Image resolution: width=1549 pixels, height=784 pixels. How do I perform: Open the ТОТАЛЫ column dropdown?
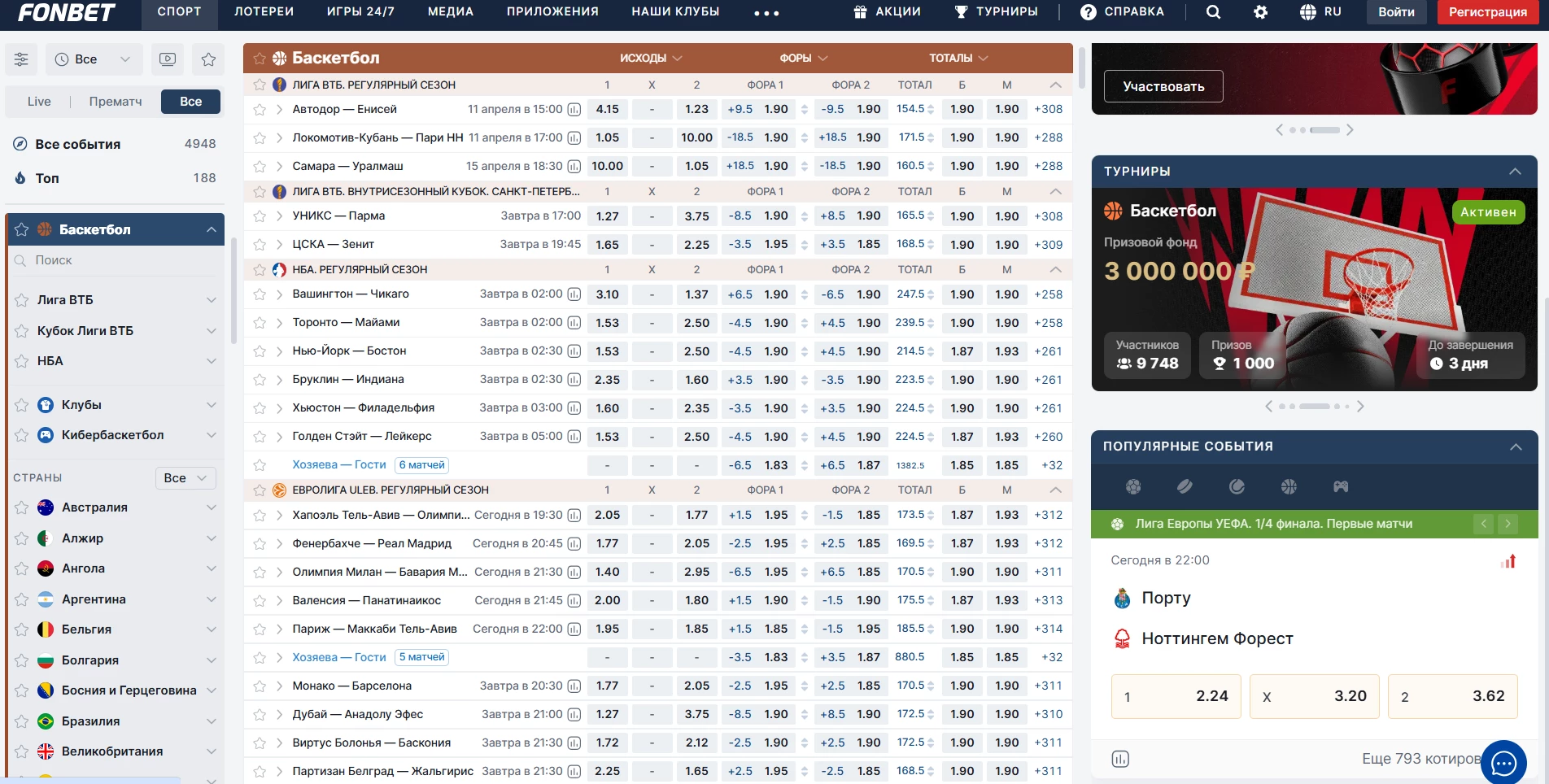958,59
